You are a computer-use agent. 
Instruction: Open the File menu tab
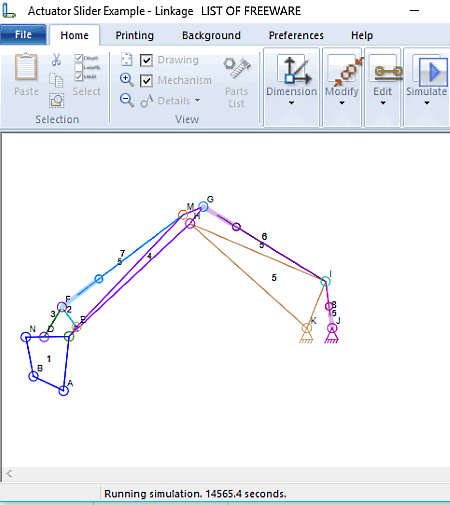pyautogui.click(x=23, y=34)
